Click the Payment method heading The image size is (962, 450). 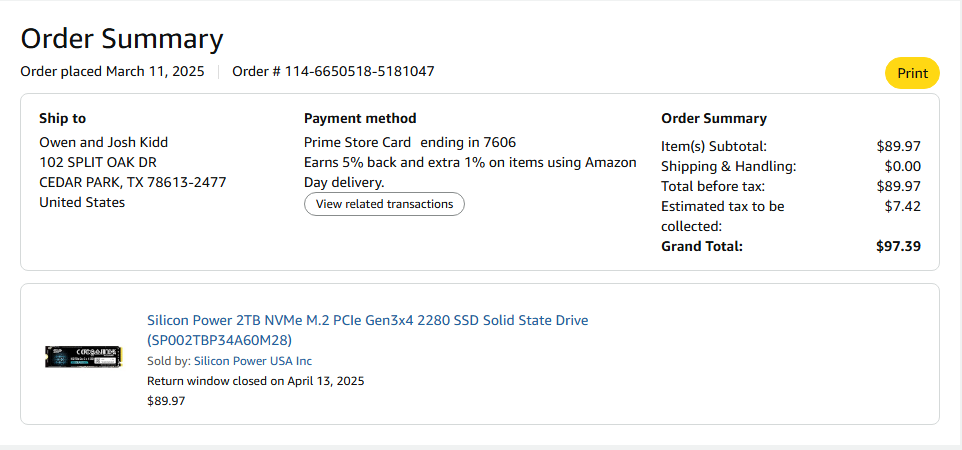pyautogui.click(x=360, y=118)
